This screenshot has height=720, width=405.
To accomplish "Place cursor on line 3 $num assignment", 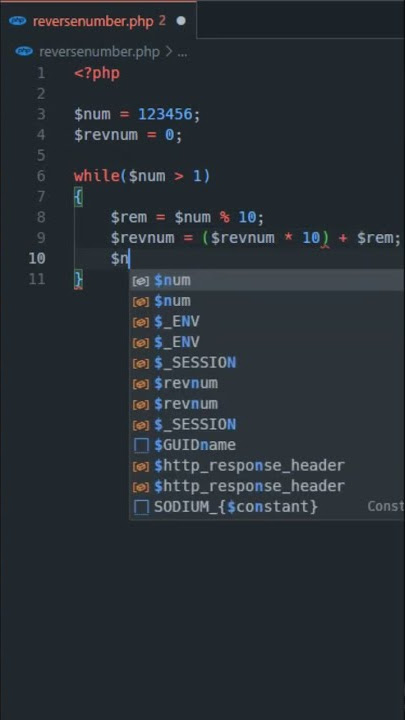I will (137, 114).
